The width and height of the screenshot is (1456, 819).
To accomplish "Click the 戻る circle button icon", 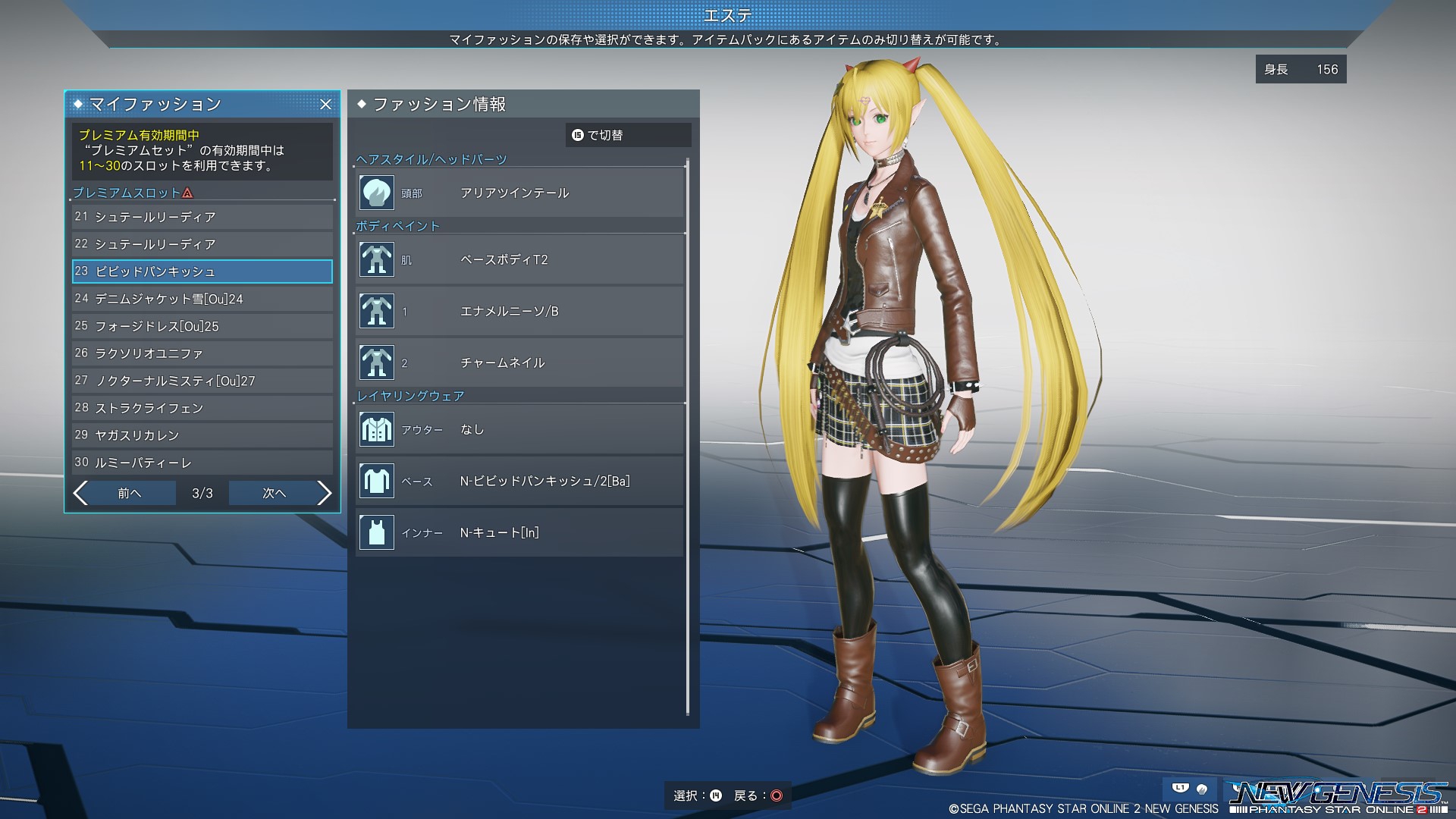I will point(776,795).
